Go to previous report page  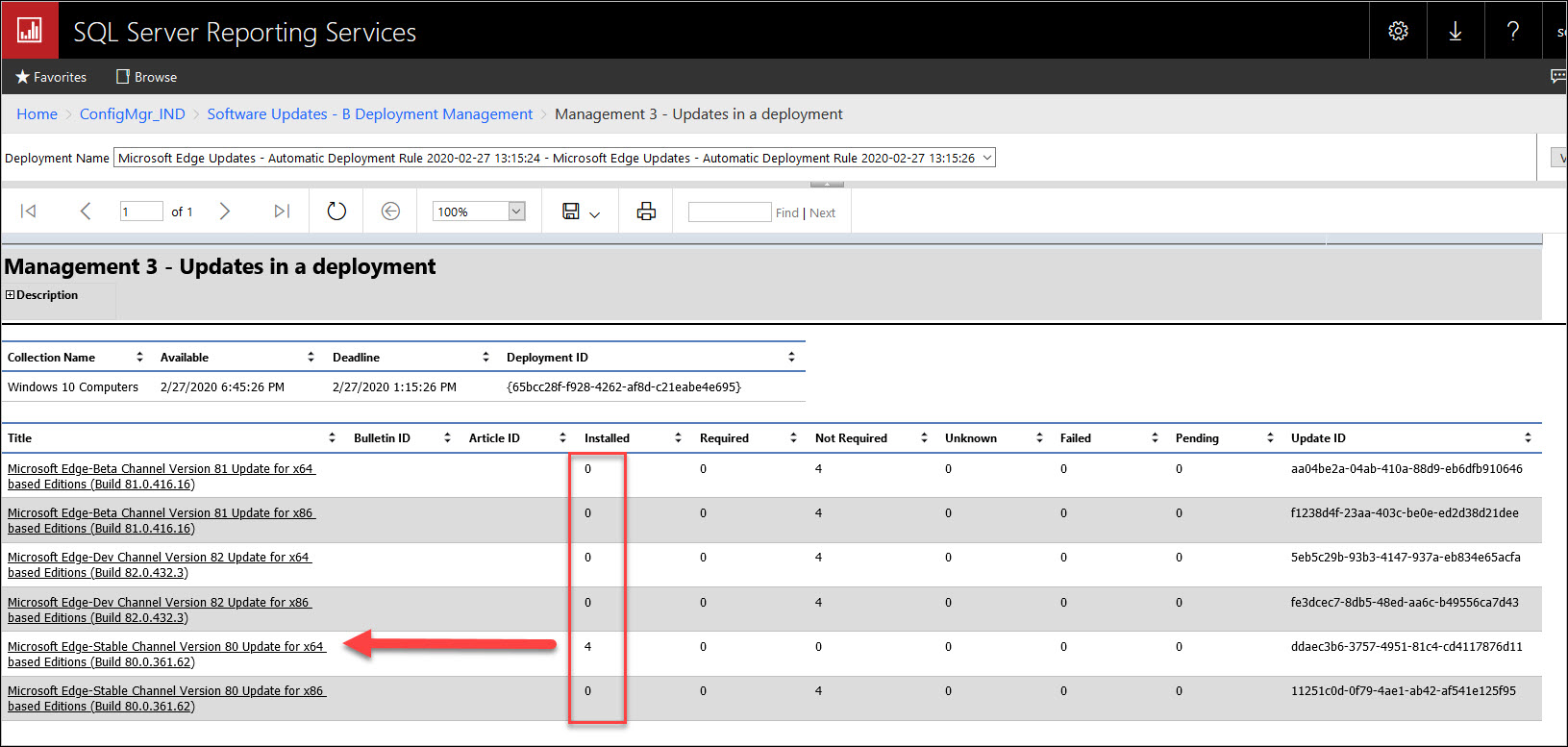tap(85, 212)
